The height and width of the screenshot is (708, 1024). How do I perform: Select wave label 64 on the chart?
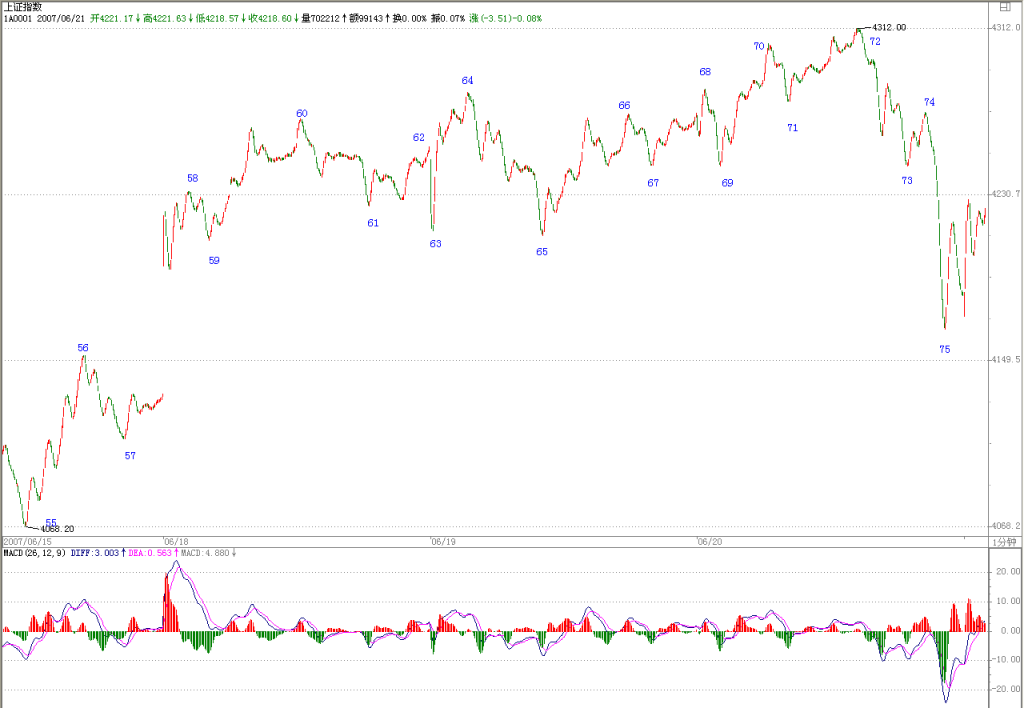tap(468, 81)
